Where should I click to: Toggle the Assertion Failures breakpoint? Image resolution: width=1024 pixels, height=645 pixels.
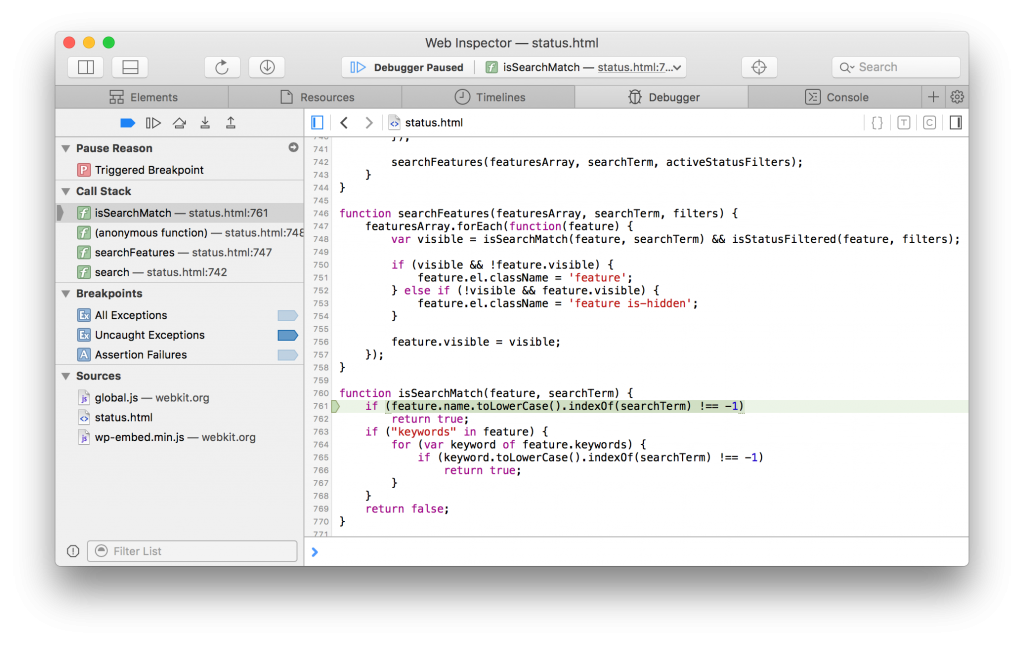coord(287,355)
